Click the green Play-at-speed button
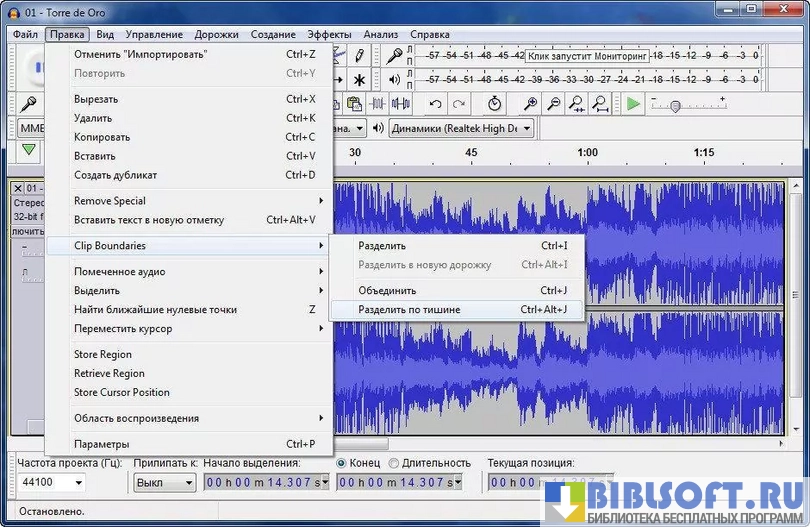Screen dimensions: 810x527 [x=632, y=104]
